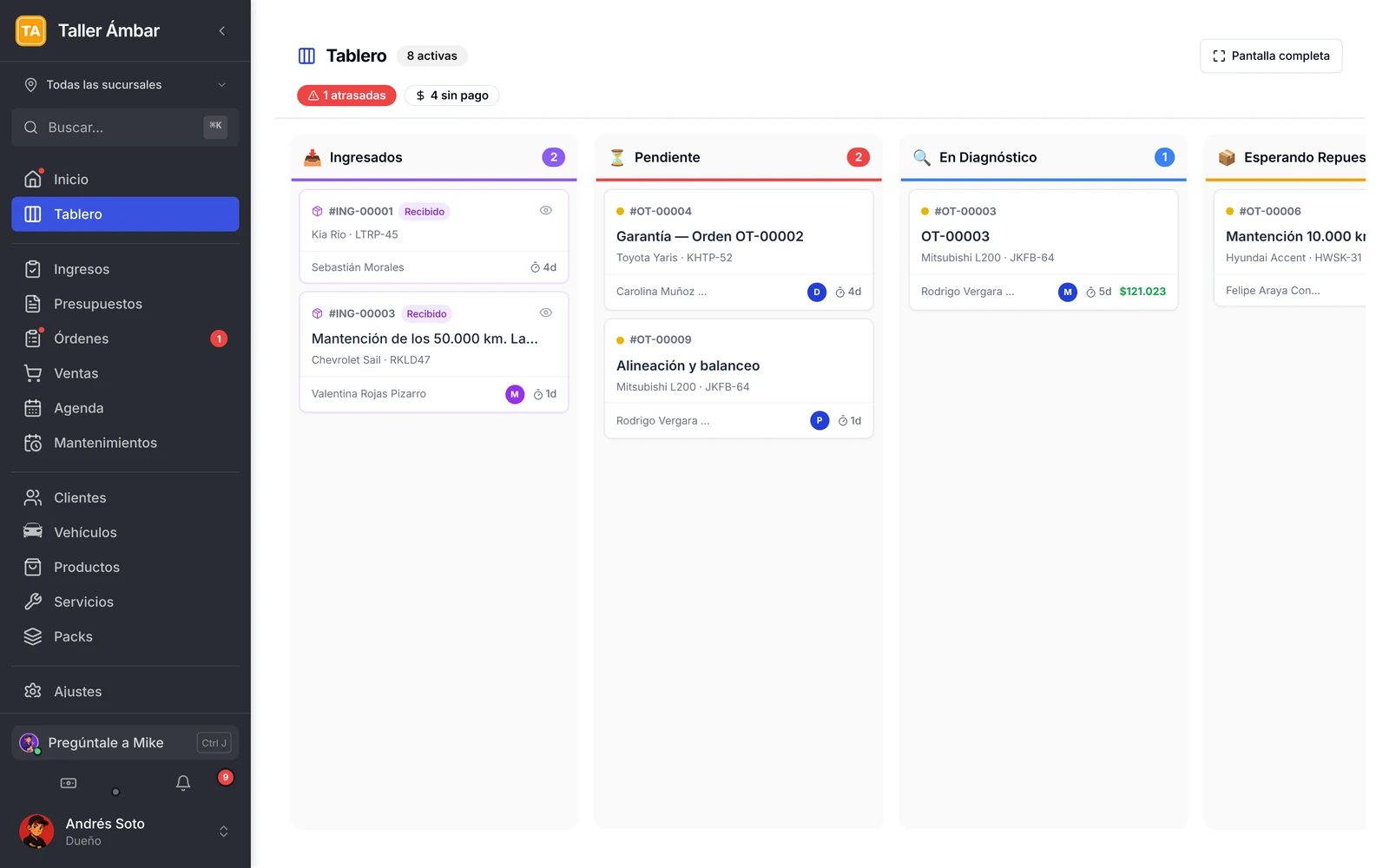Click the Pantalla completa button
This screenshot has height=868, width=1389.
click(1271, 56)
